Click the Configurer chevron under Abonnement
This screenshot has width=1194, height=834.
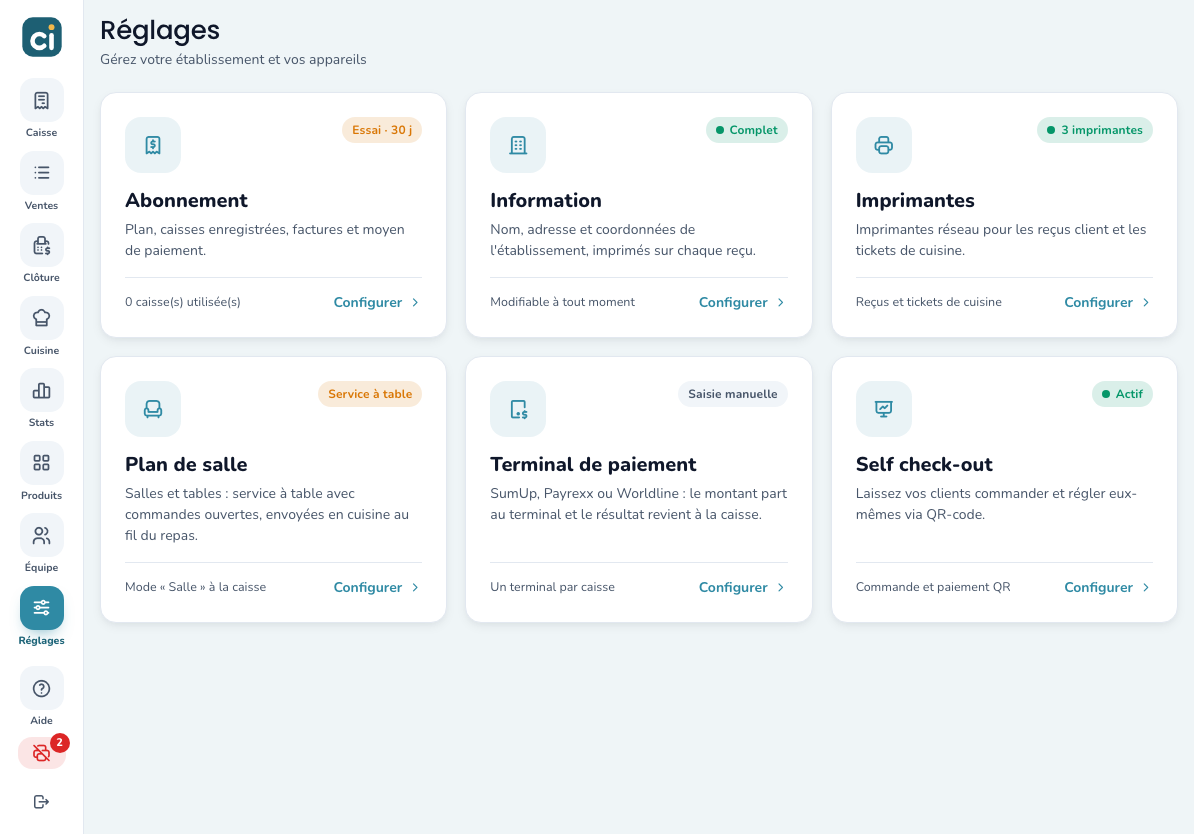pyautogui.click(x=415, y=302)
